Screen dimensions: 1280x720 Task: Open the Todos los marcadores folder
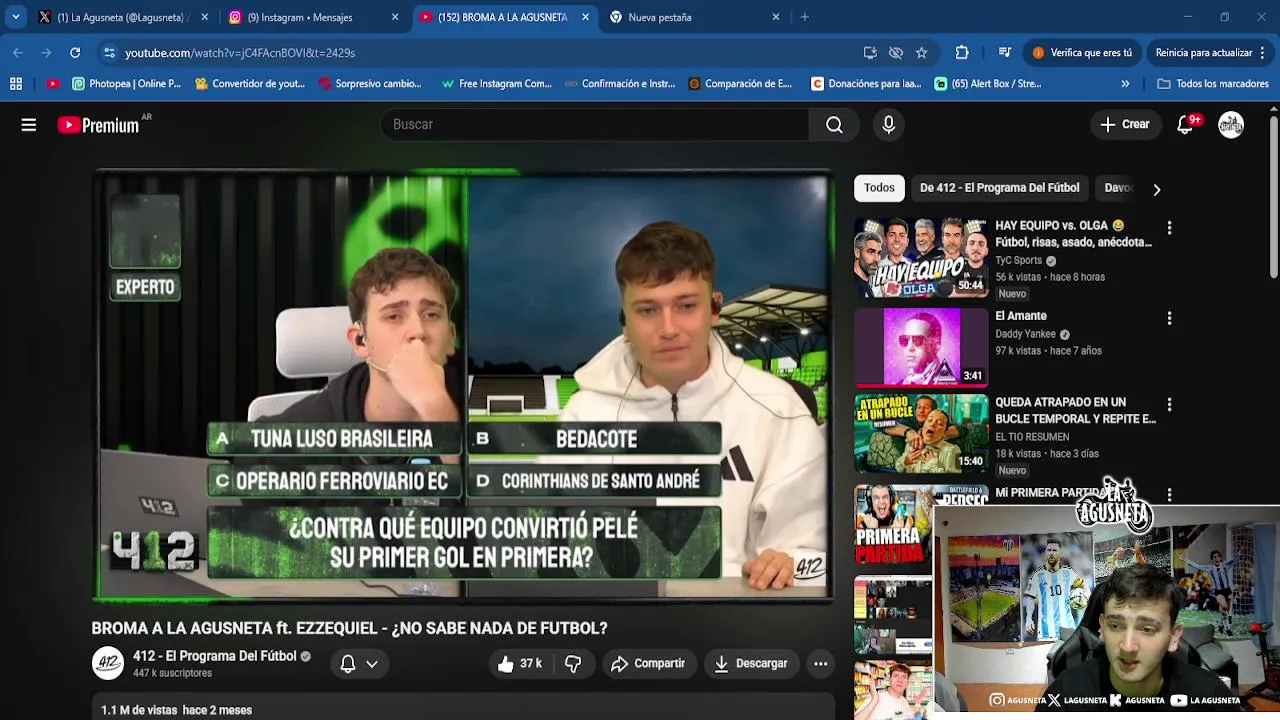pos(1212,84)
